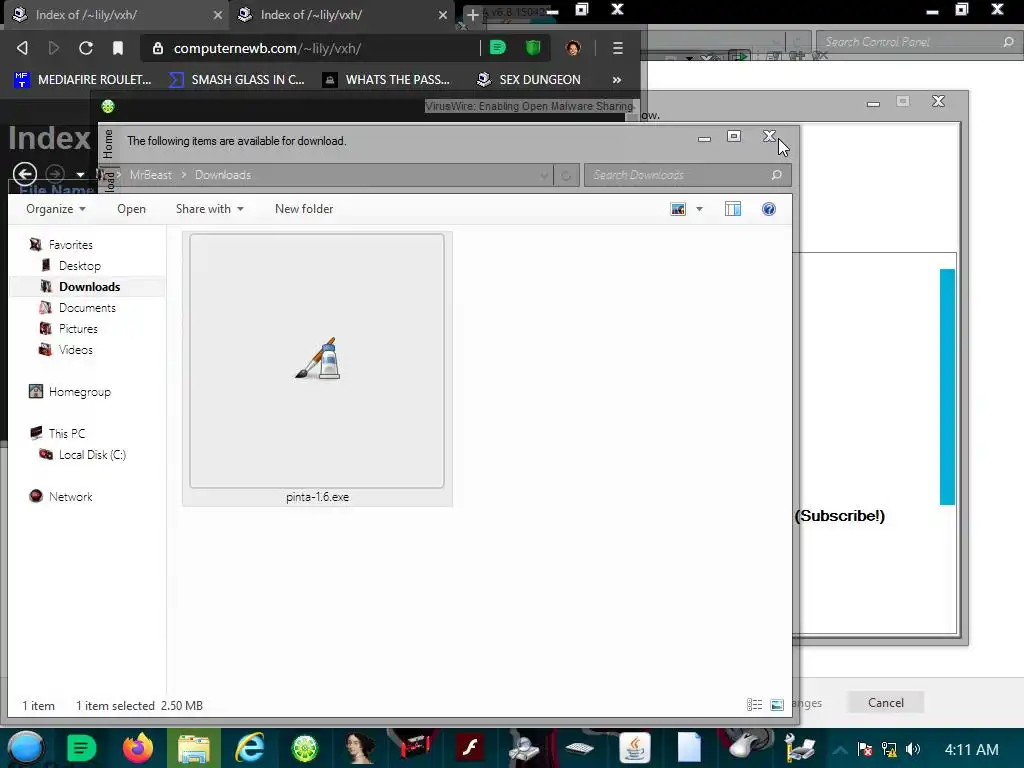
Task: Open the green shield extension icon
Action: [x=533, y=48]
